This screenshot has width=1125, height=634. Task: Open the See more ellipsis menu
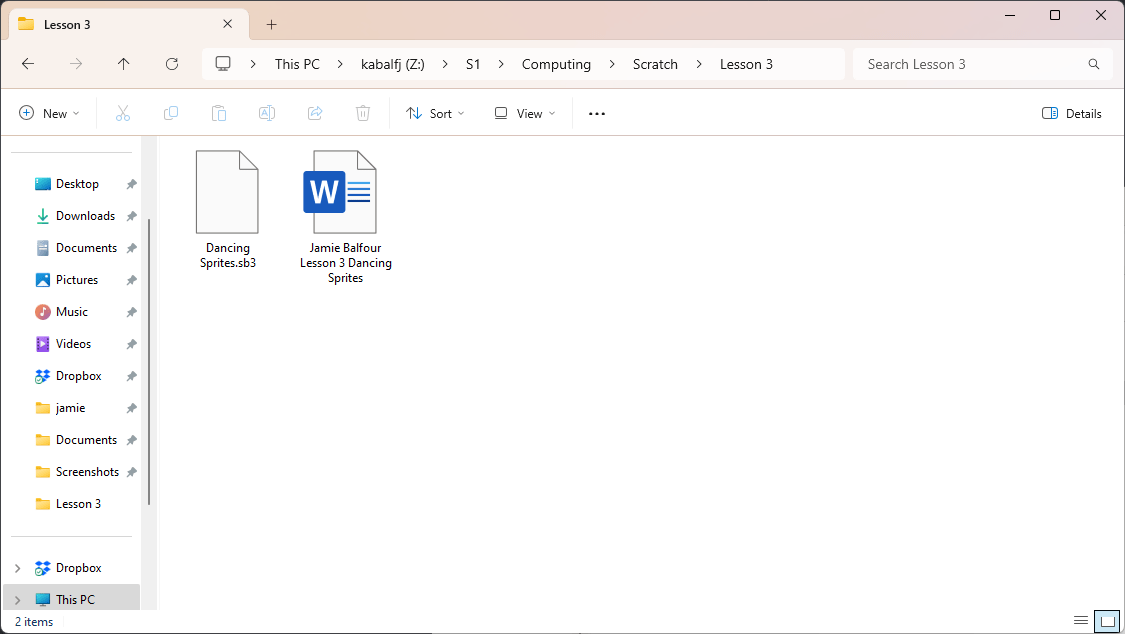click(597, 113)
